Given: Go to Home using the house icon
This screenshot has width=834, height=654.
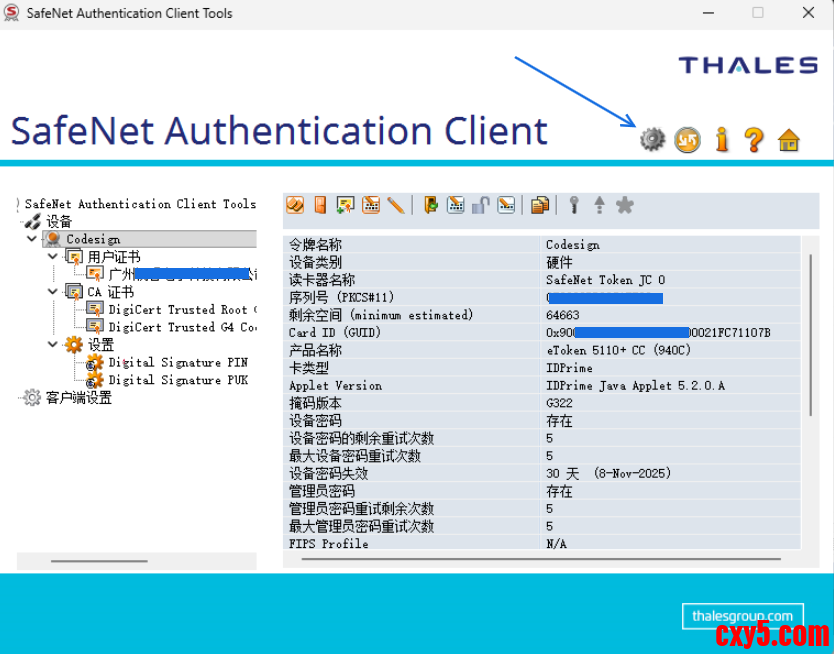Looking at the screenshot, I should 789,140.
